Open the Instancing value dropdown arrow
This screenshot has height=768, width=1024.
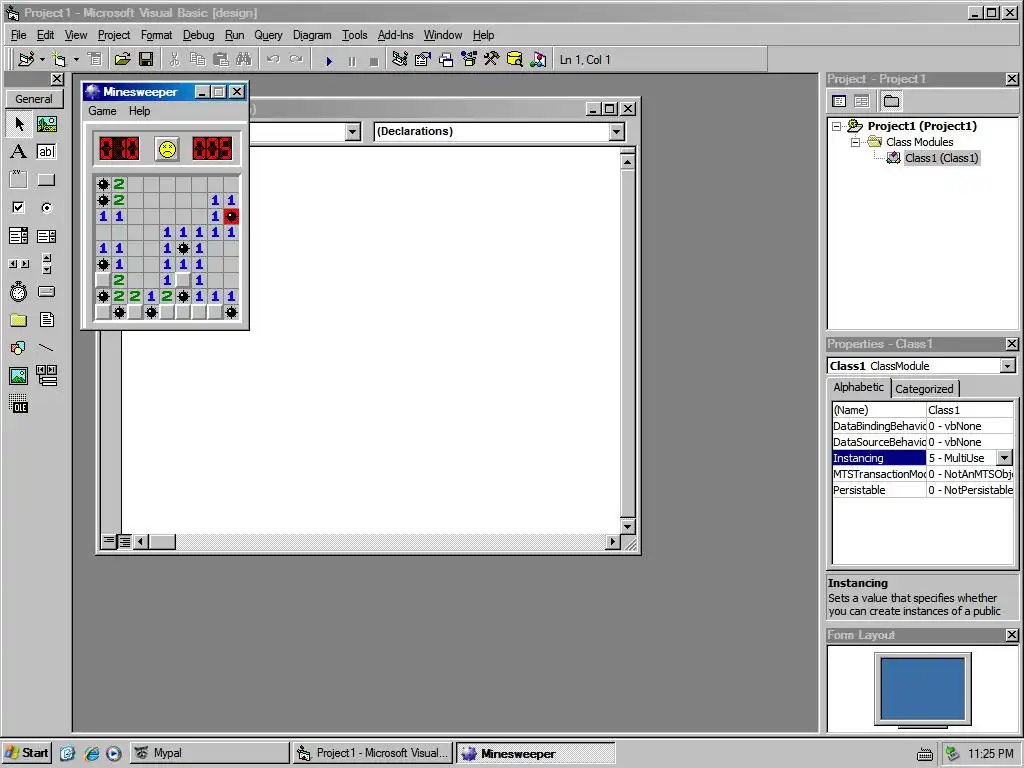point(1004,458)
